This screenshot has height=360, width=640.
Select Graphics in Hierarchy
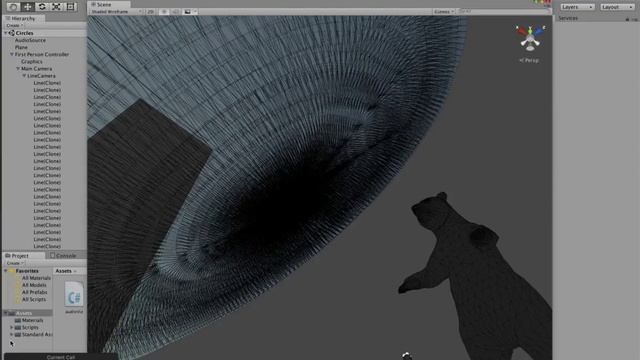click(x=32, y=62)
